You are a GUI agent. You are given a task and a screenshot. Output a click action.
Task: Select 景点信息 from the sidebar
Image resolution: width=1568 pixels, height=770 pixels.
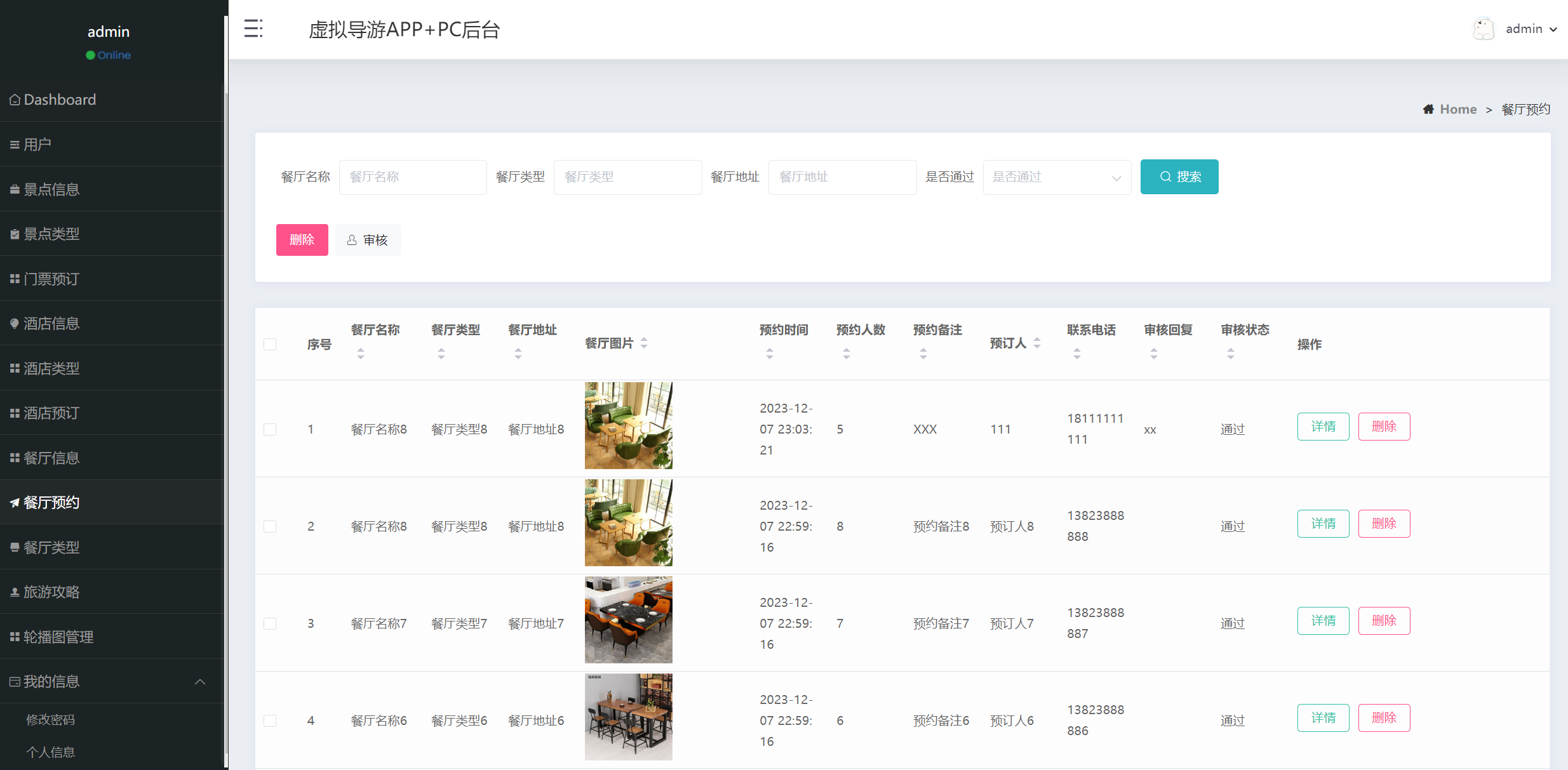pos(51,189)
